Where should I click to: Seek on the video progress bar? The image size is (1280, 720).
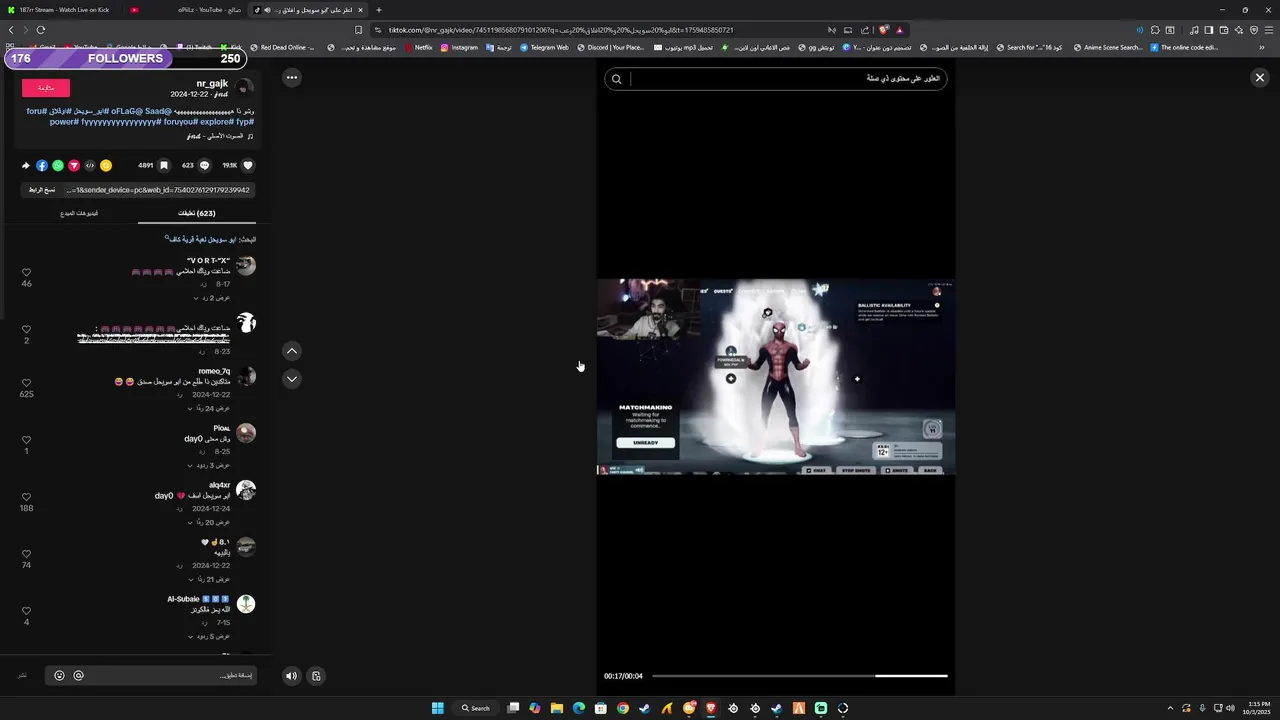click(x=800, y=676)
